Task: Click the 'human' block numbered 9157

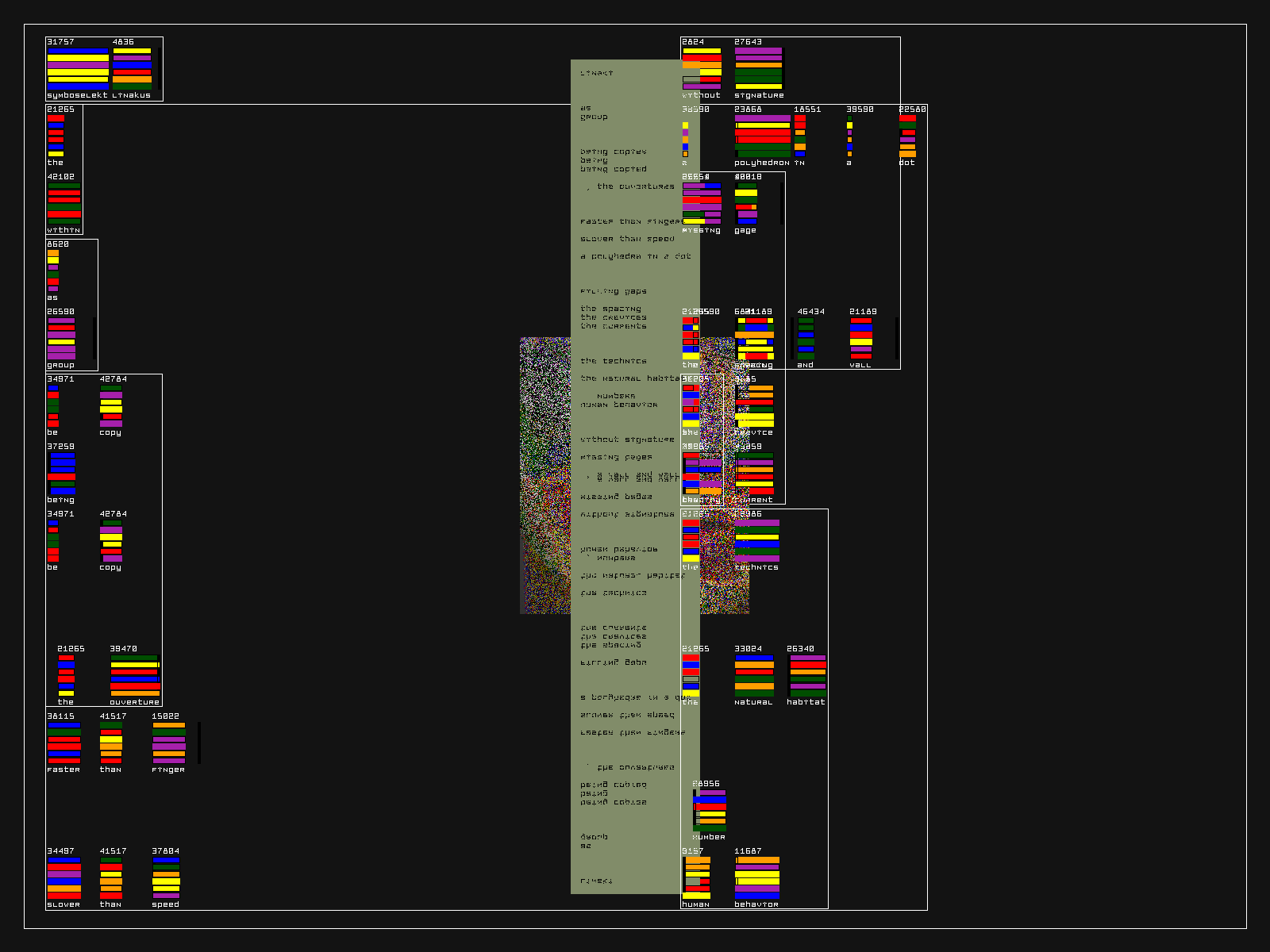Action: point(696,878)
